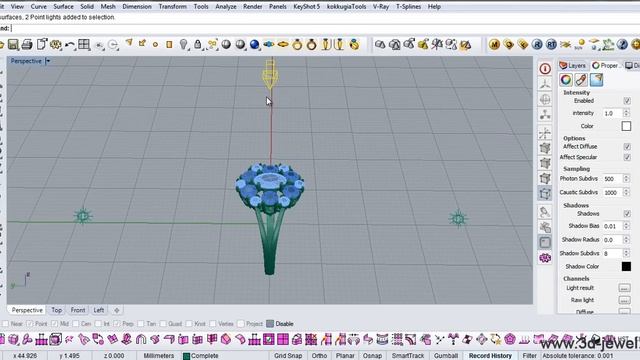This screenshot has height=360, width=640.
Task: Open the document properties icon
Action: [x=42, y=44]
